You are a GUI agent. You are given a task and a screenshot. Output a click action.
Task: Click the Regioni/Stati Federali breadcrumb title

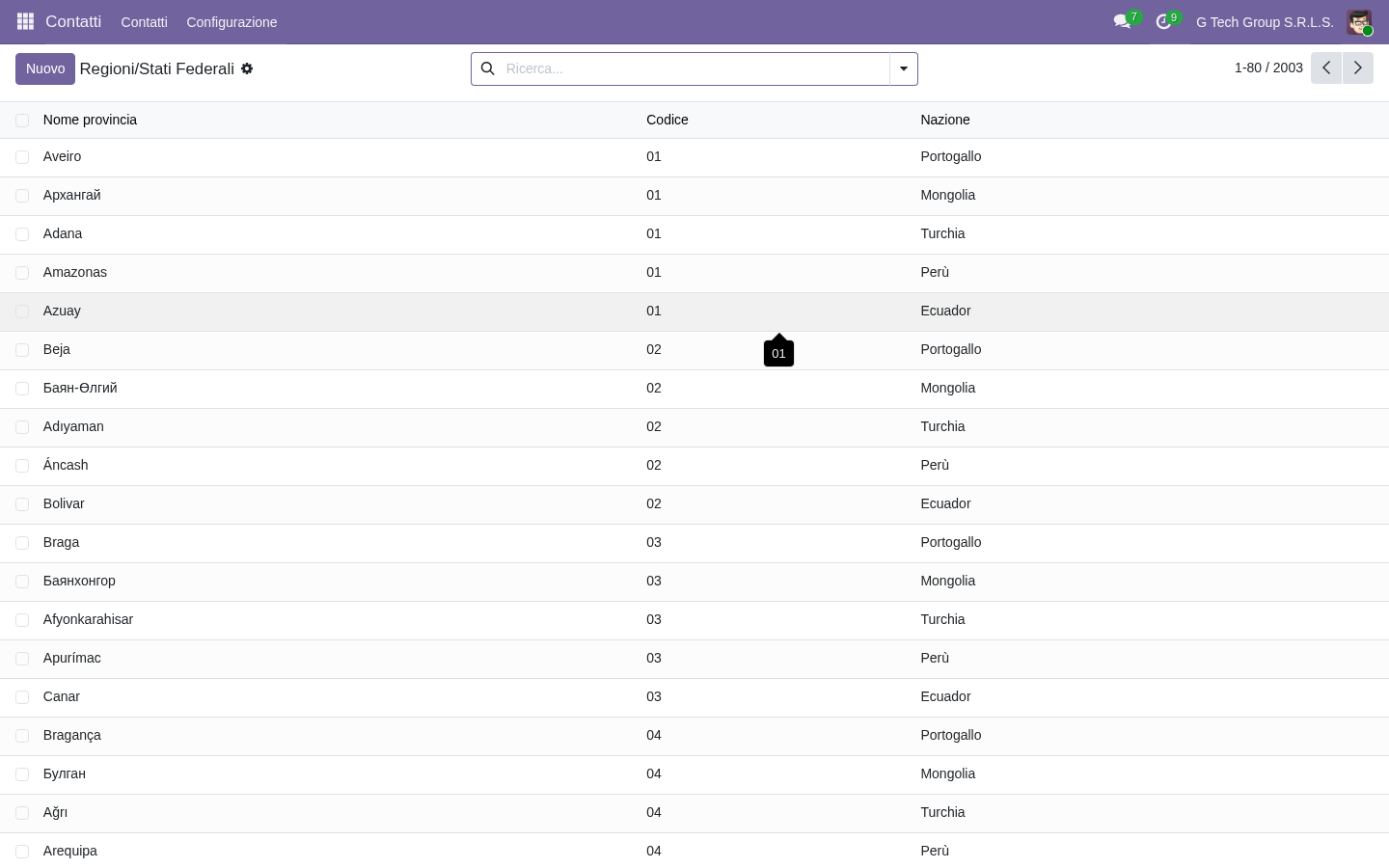tap(157, 68)
